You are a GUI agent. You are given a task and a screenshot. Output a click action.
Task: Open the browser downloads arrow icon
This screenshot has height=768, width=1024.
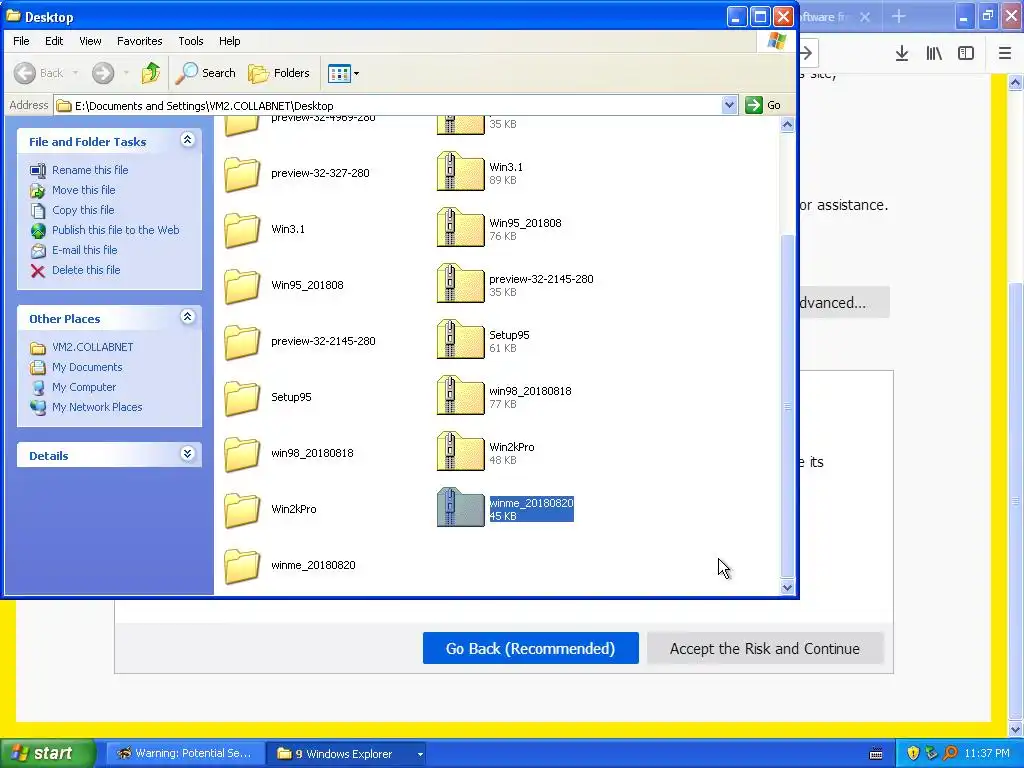coord(902,54)
